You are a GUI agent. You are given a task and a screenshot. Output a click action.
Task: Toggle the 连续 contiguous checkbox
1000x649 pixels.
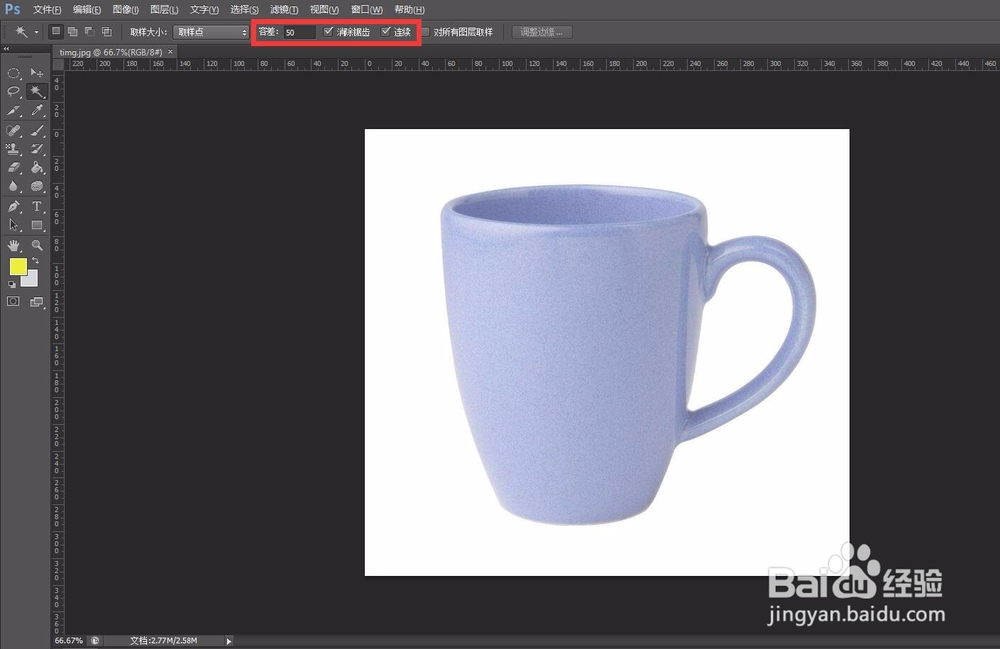pyautogui.click(x=386, y=31)
